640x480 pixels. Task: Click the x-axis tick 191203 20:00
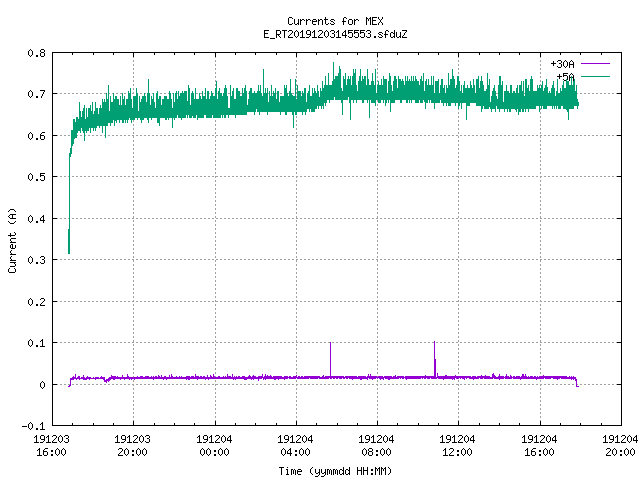pos(132,445)
